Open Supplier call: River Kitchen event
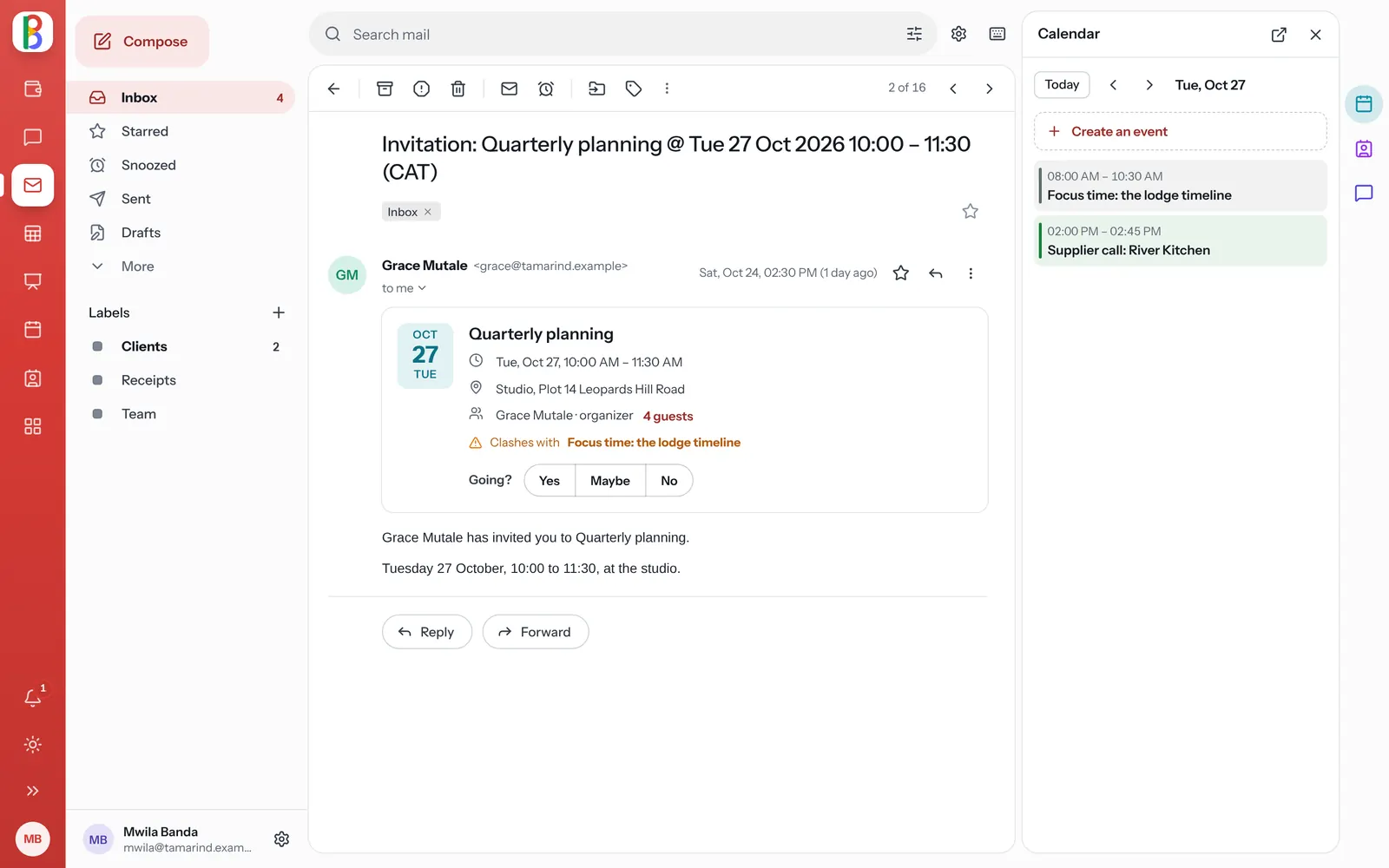This screenshot has height=868, width=1389. (x=1180, y=240)
